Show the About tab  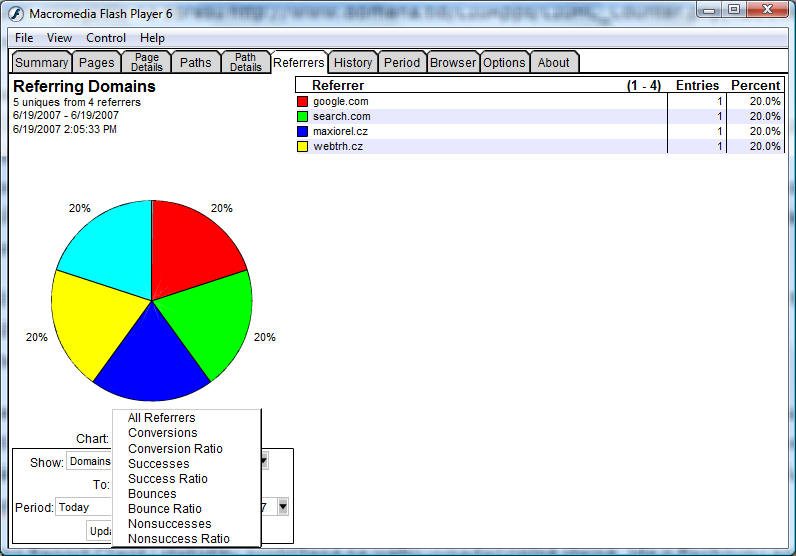553,62
